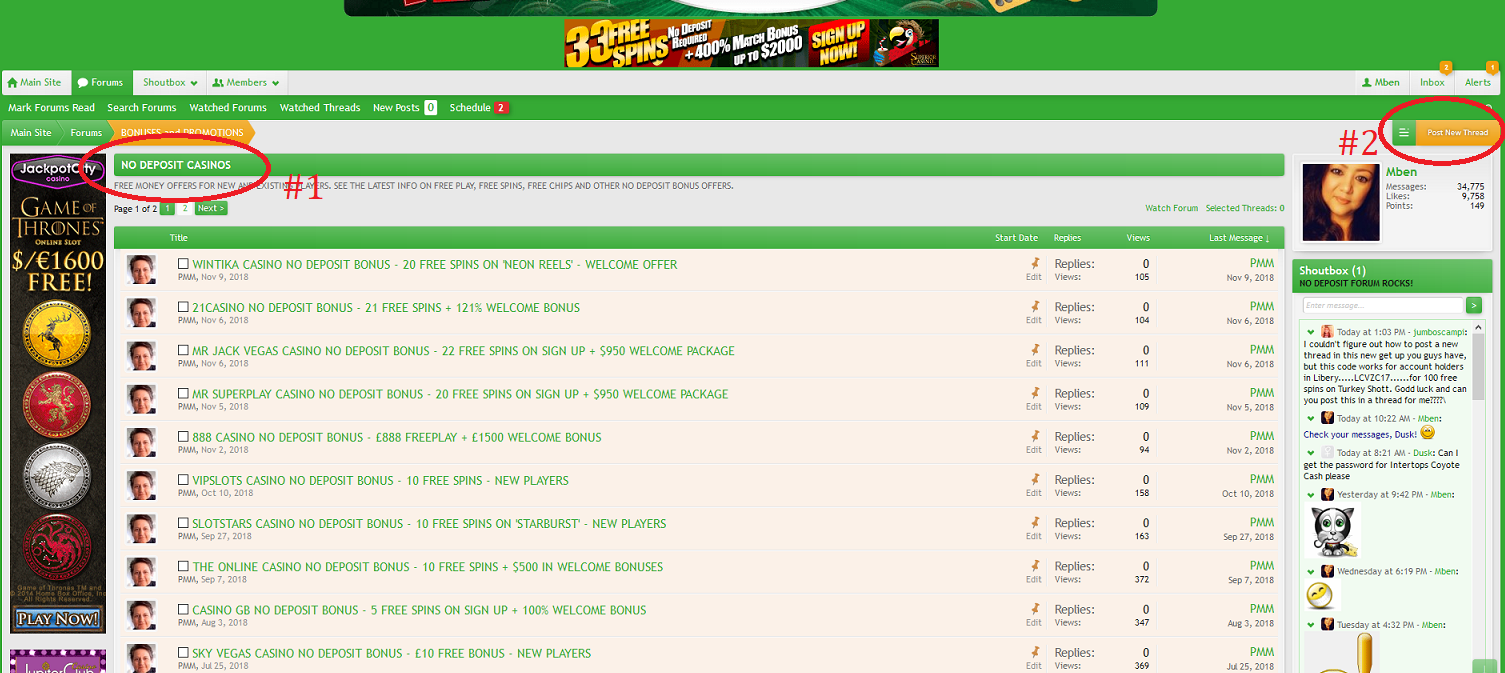The width and height of the screenshot is (1505, 673).
Task: Click the Inbox notification badge showing 2
Action: pyautogui.click(x=1445, y=67)
